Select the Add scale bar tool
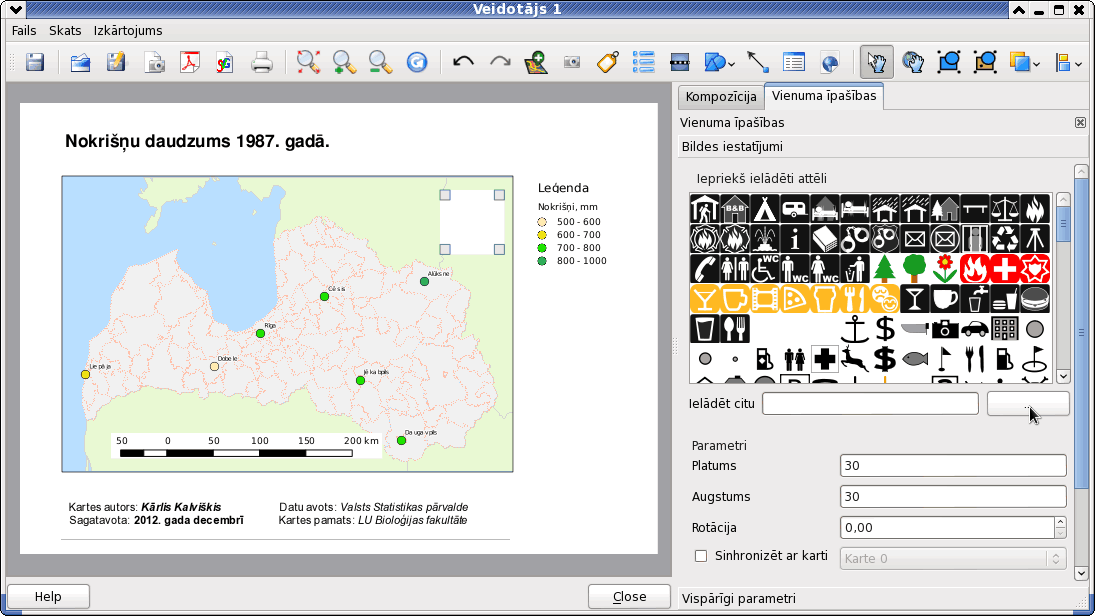This screenshot has width=1095, height=616. [x=679, y=63]
